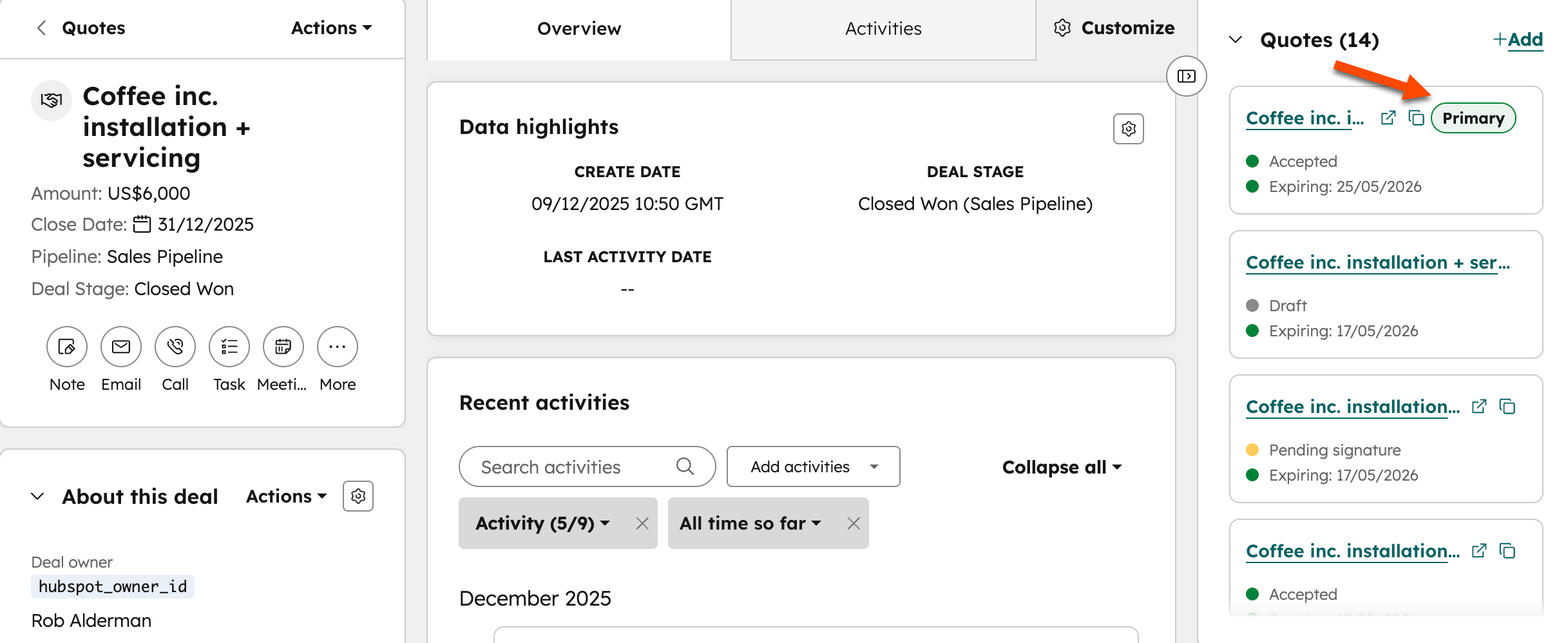Clear the All time so far filter
The image size is (1568, 643).
[854, 523]
